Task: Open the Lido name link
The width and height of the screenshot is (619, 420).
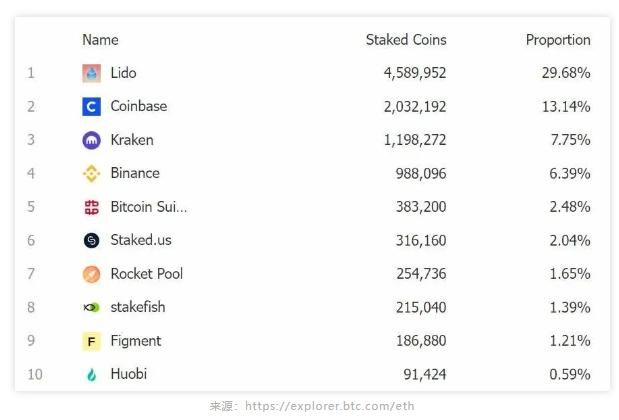Action: [123, 73]
